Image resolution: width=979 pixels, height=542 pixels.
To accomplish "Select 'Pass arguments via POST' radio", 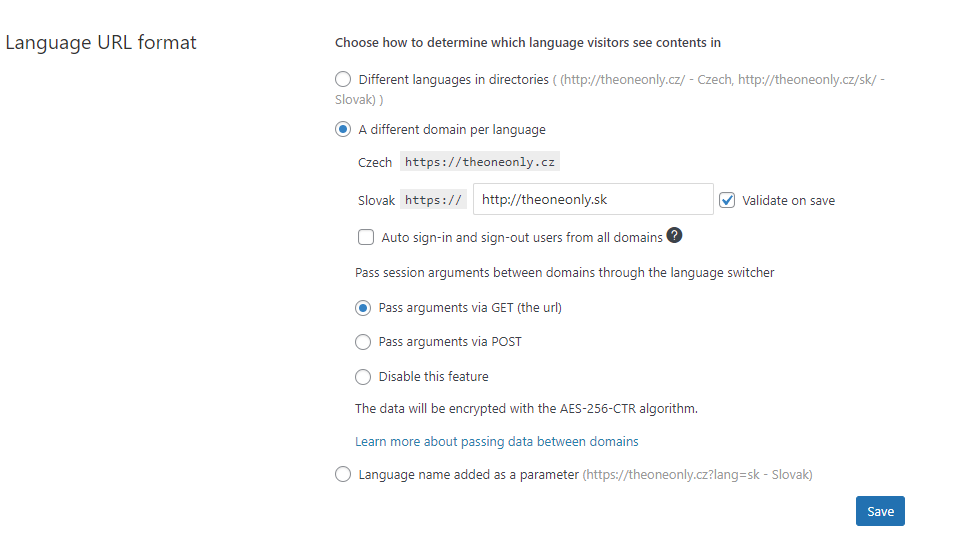I will tap(363, 342).
